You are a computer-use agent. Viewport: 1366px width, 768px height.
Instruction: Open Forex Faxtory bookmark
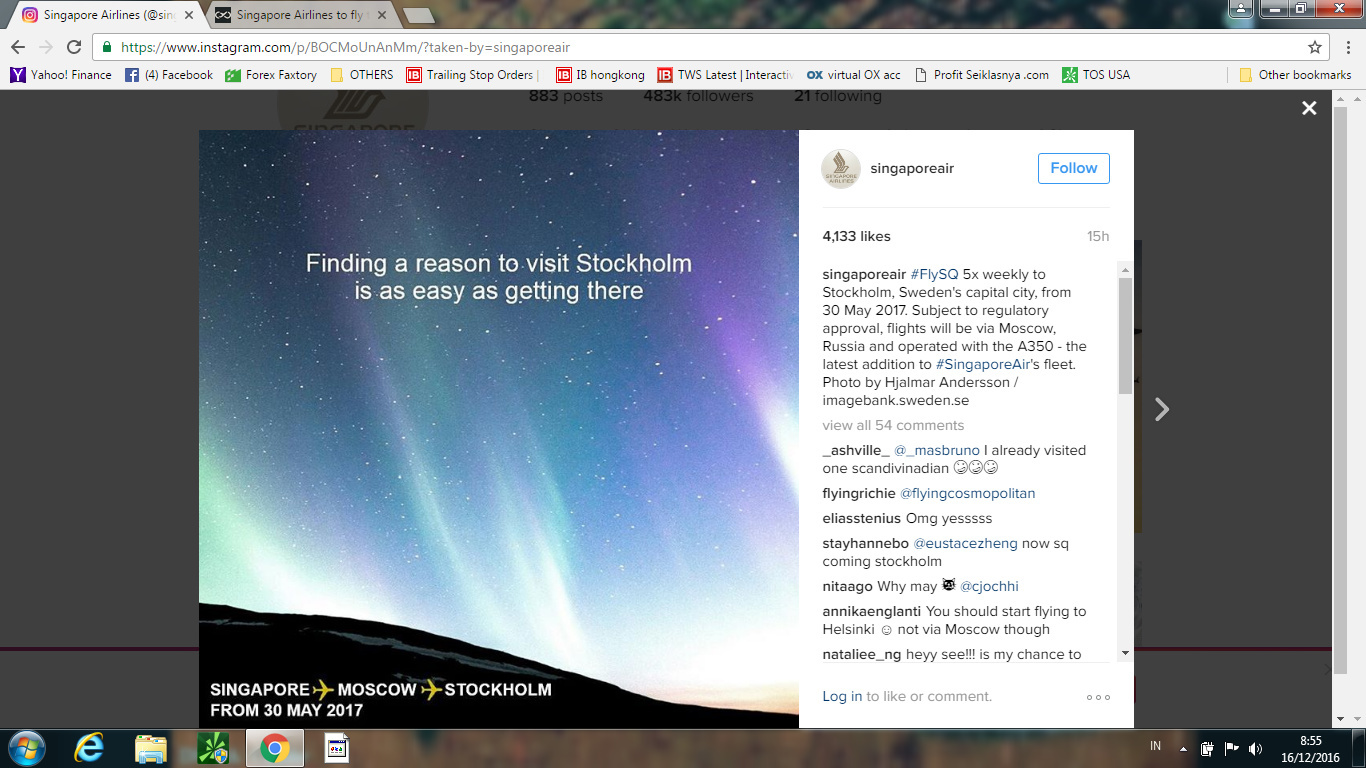pos(271,75)
